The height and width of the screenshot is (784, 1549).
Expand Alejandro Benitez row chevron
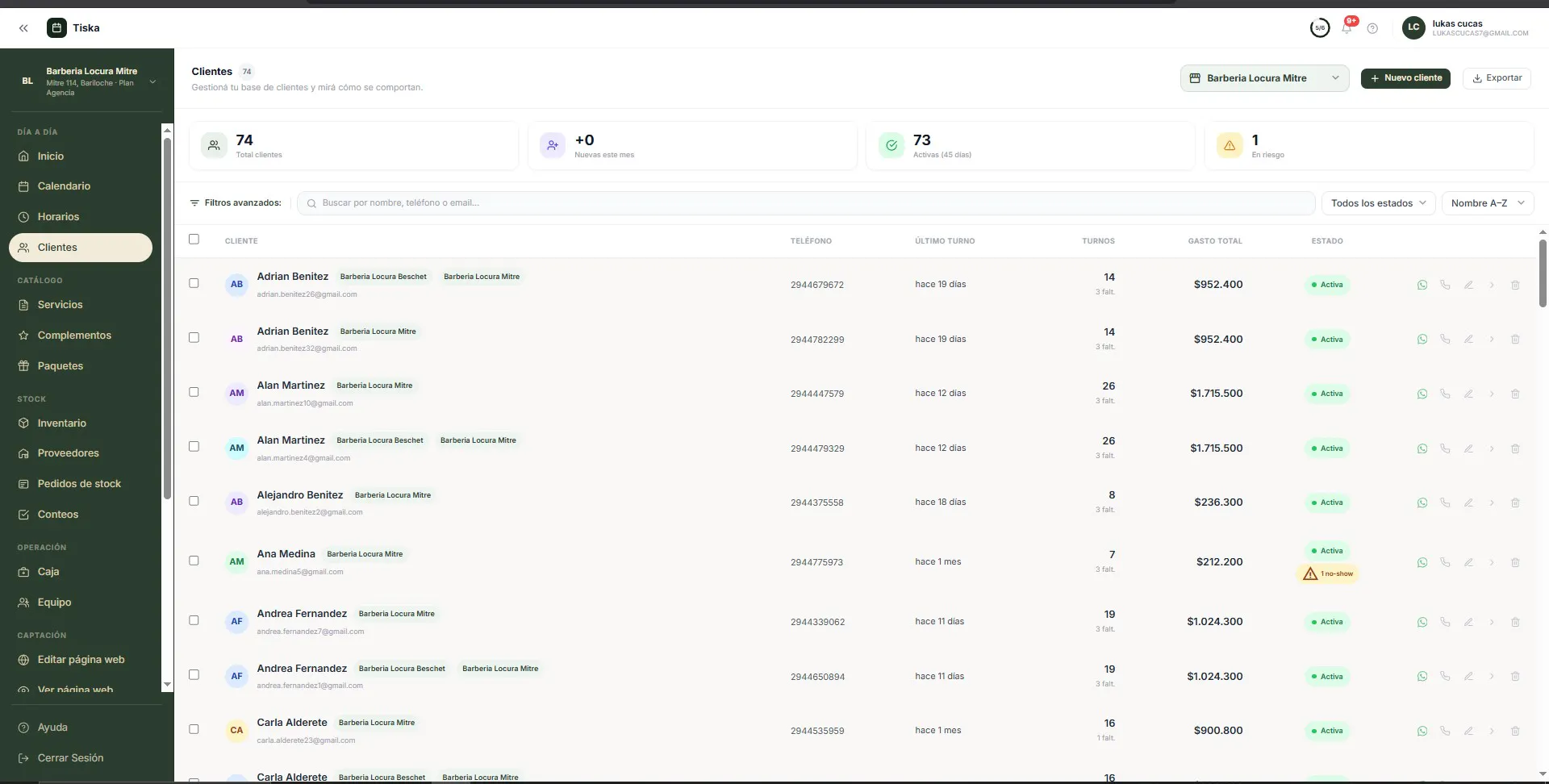1492,503
